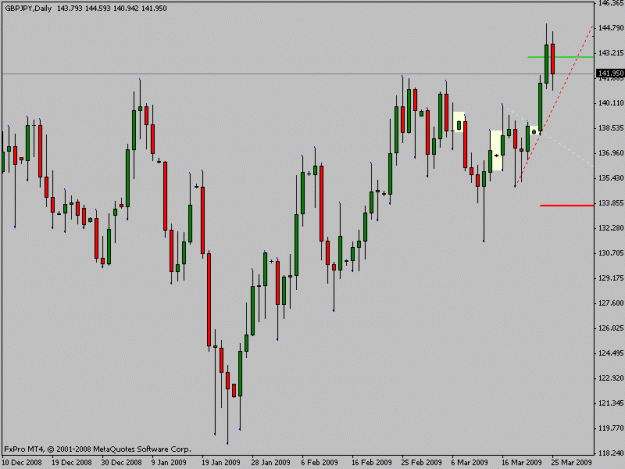Screen dimensions: 625x469
Task: Click the 129.175 price axis label
Action: click(x=611, y=278)
